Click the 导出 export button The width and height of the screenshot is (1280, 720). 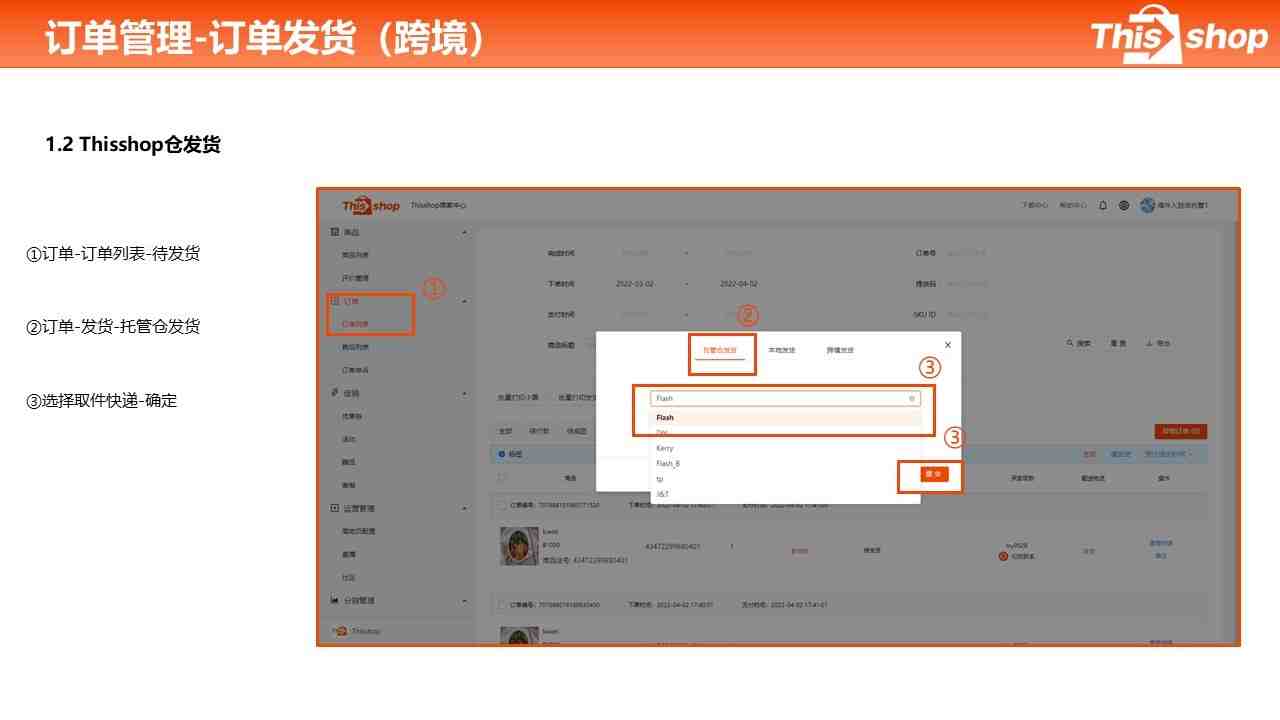[1158, 343]
